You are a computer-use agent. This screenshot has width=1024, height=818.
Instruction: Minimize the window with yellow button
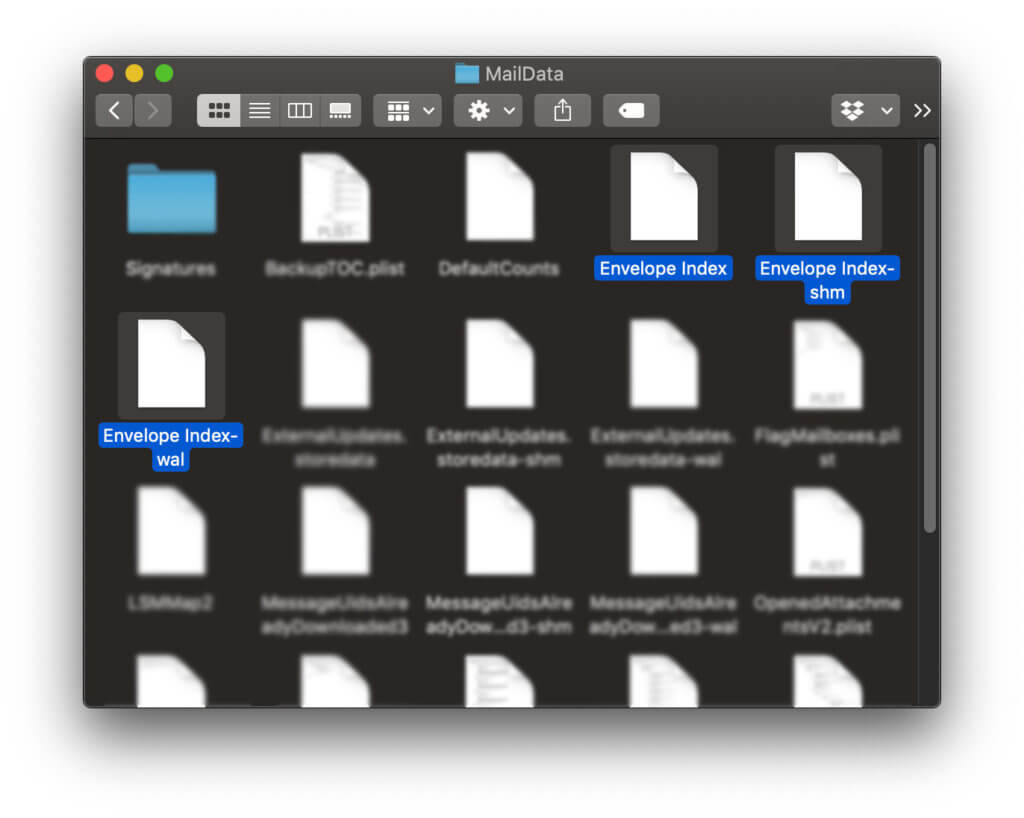(x=135, y=73)
